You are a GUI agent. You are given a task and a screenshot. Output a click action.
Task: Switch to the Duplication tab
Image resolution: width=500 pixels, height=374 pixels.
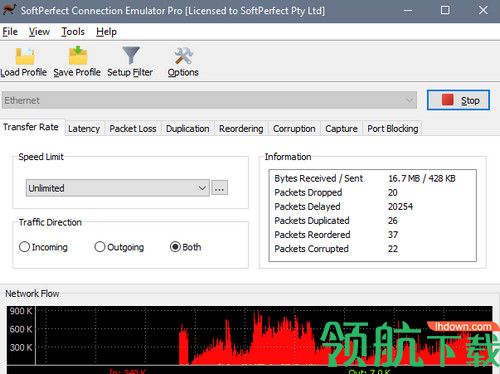[x=188, y=129]
